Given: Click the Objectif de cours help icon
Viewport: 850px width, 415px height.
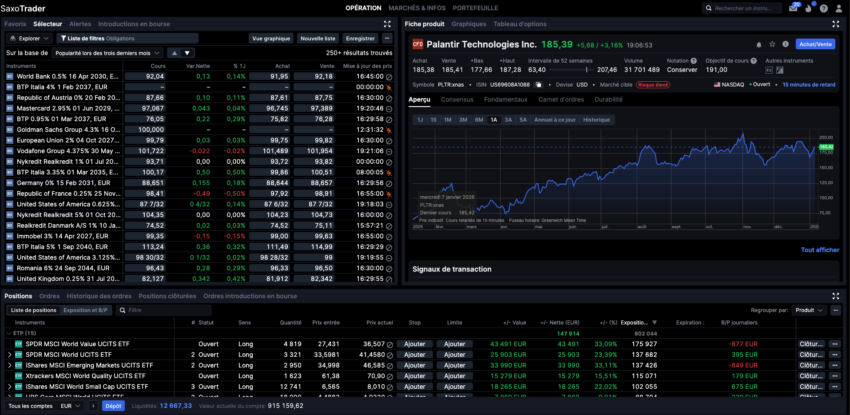Looking at the screenshot, I should 754,61.
